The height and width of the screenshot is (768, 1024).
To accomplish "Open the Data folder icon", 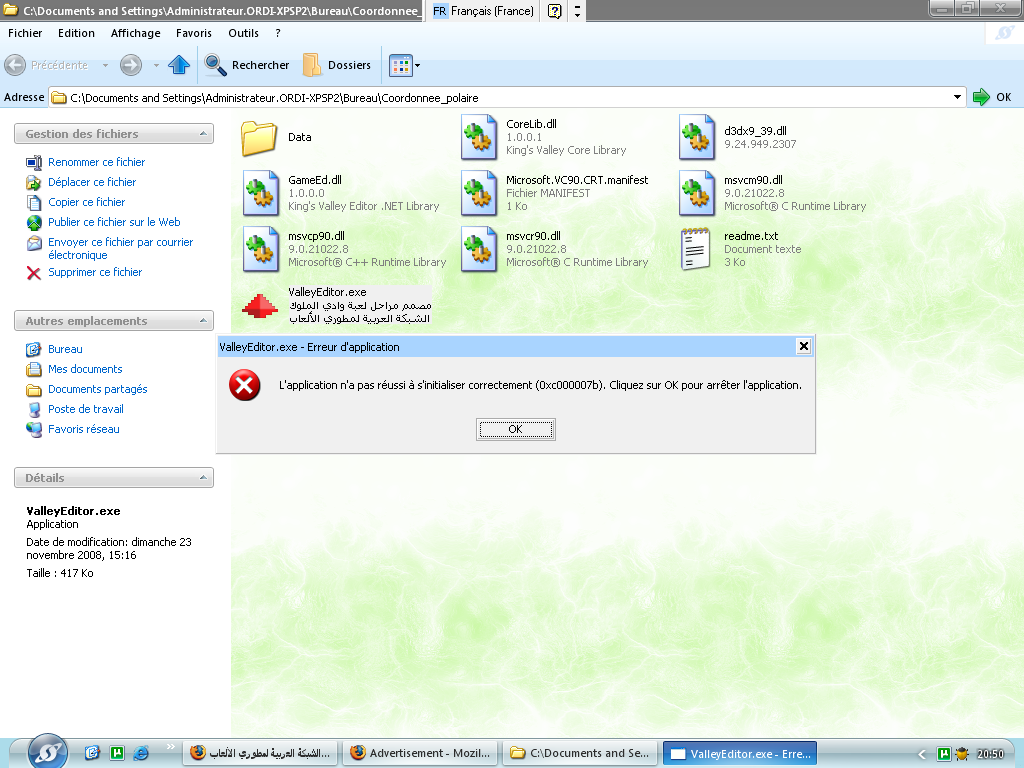I will (259, 137).
